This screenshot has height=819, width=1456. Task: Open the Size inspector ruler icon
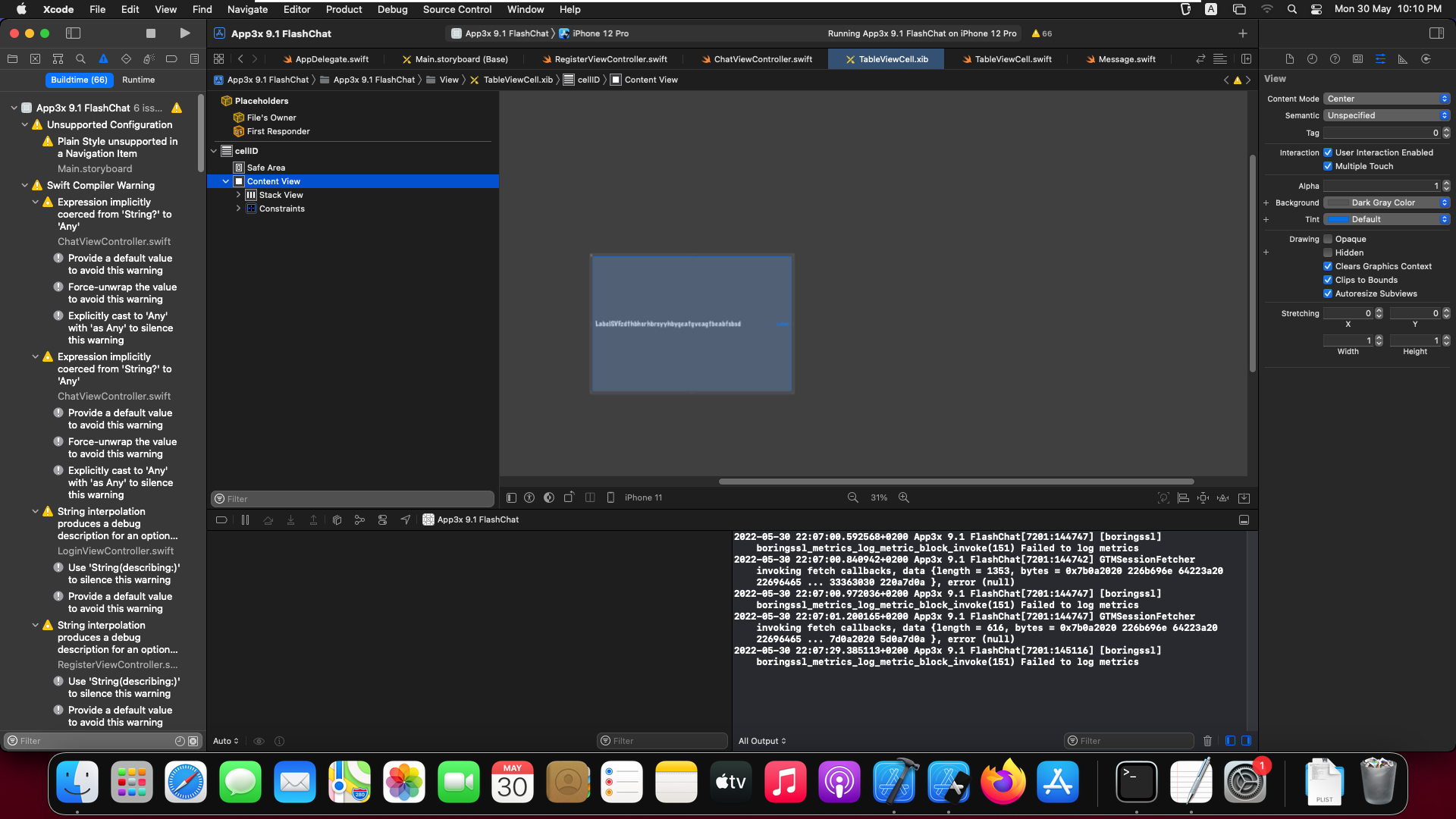click(x=1403, y=59)
